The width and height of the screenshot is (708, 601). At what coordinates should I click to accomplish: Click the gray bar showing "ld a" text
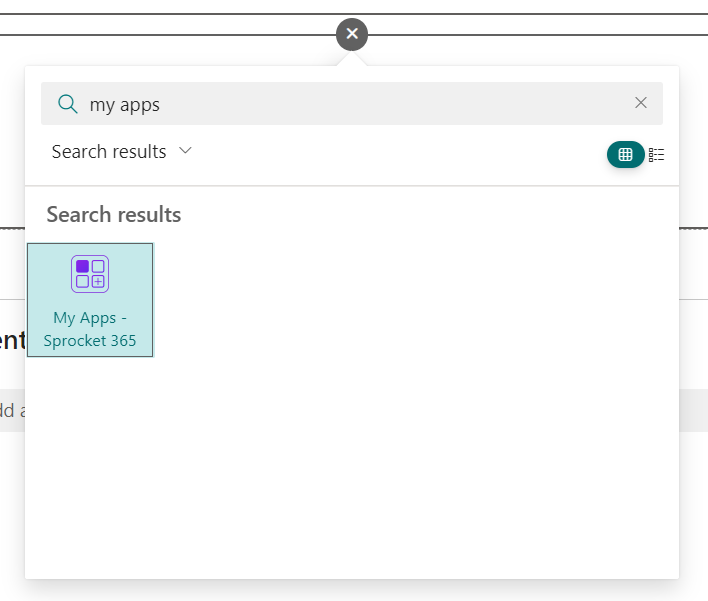tap(10, 410)
